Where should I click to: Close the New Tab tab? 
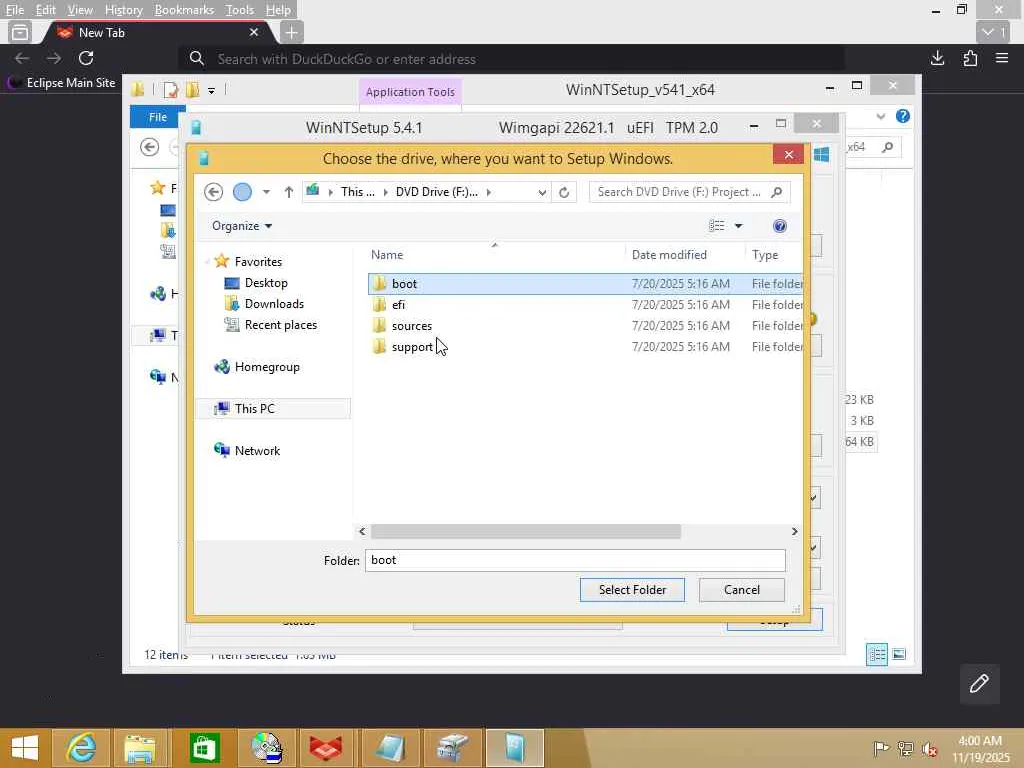coord(254,32)
